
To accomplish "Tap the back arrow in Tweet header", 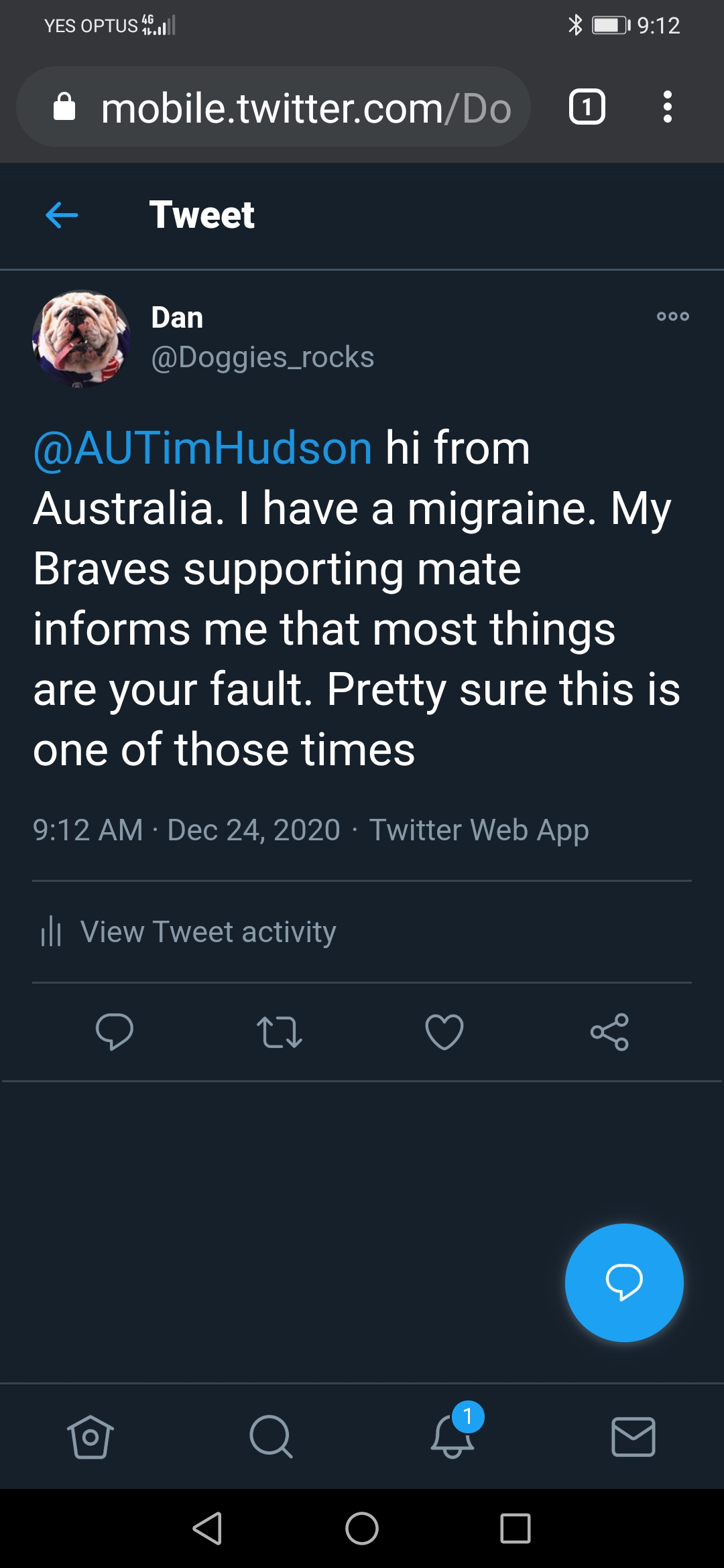I will point(62,215).
